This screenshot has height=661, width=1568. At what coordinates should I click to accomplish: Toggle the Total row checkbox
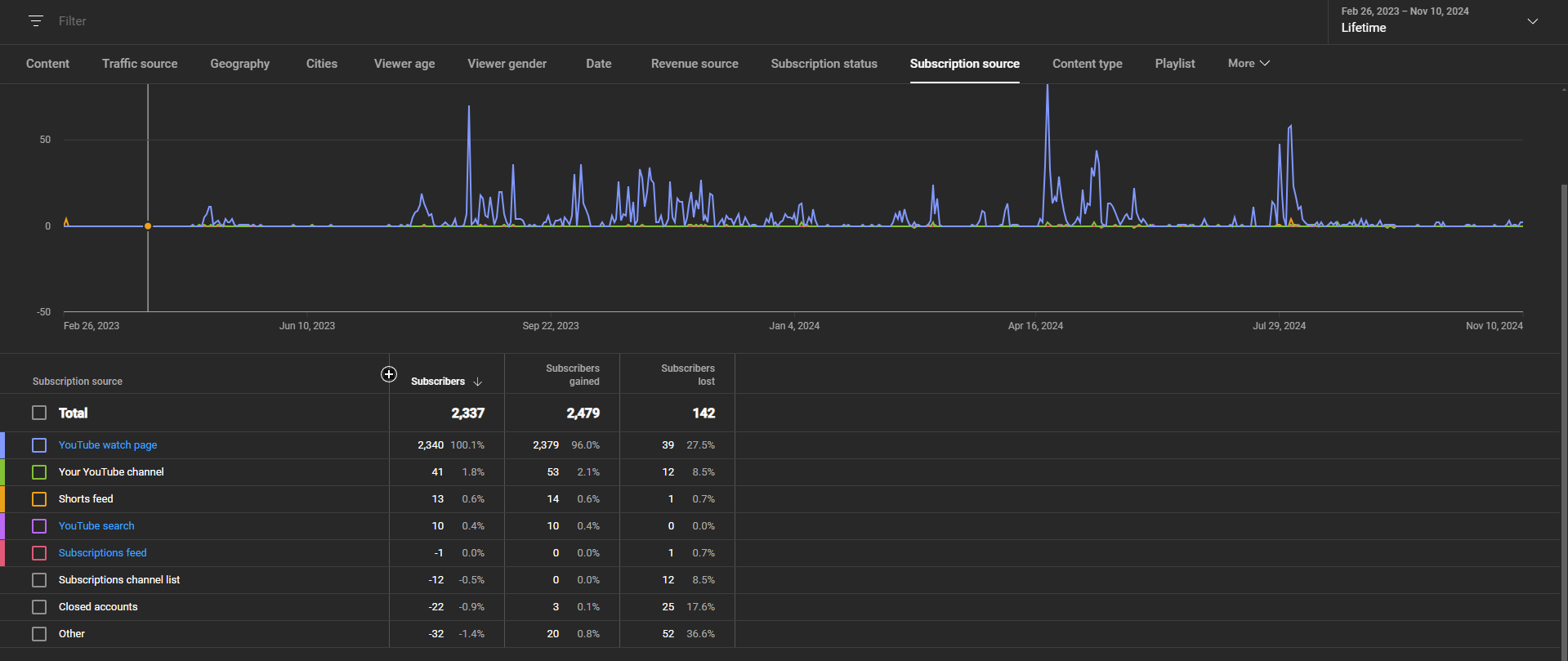tap(39, 413)
